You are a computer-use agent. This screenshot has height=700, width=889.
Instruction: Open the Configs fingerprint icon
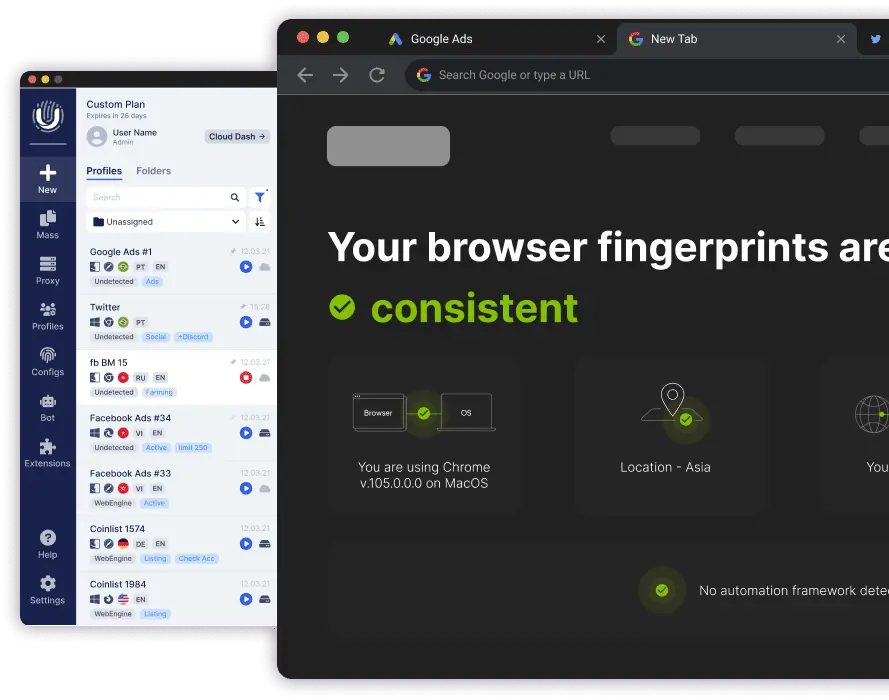coord(47,356)
